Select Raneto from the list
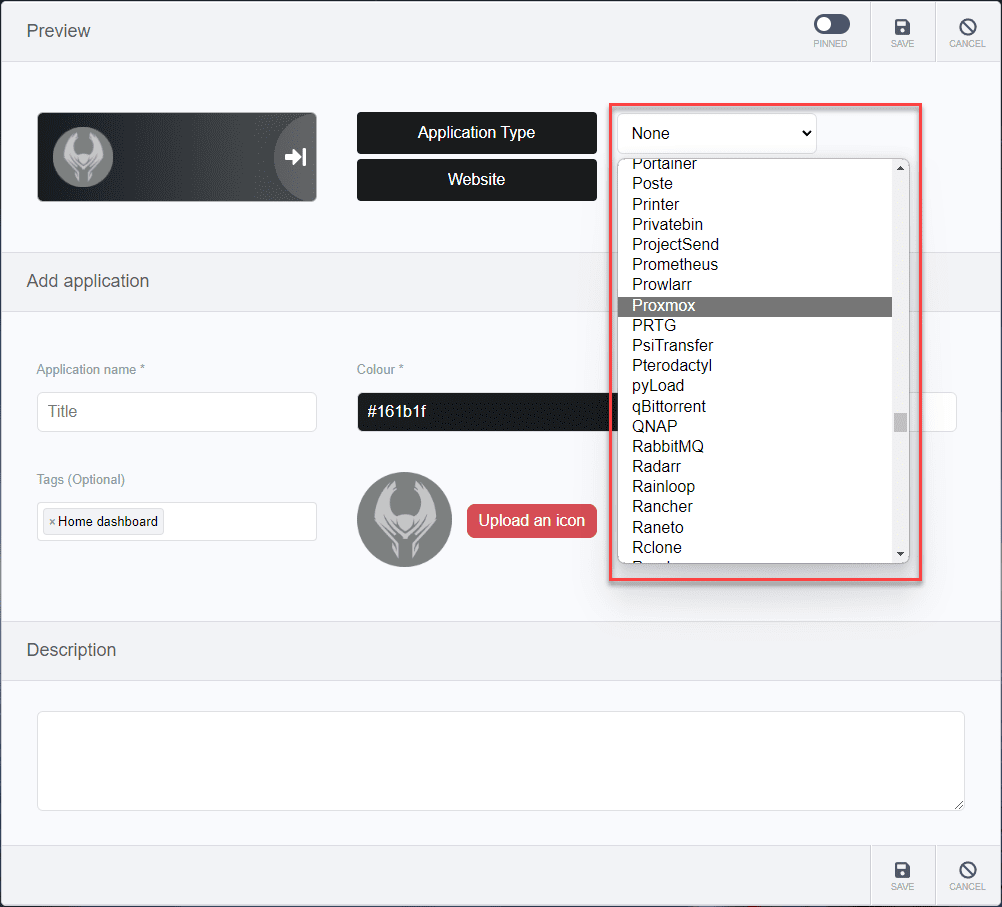This screenshot has height=907, width=1002. point(755,527)
